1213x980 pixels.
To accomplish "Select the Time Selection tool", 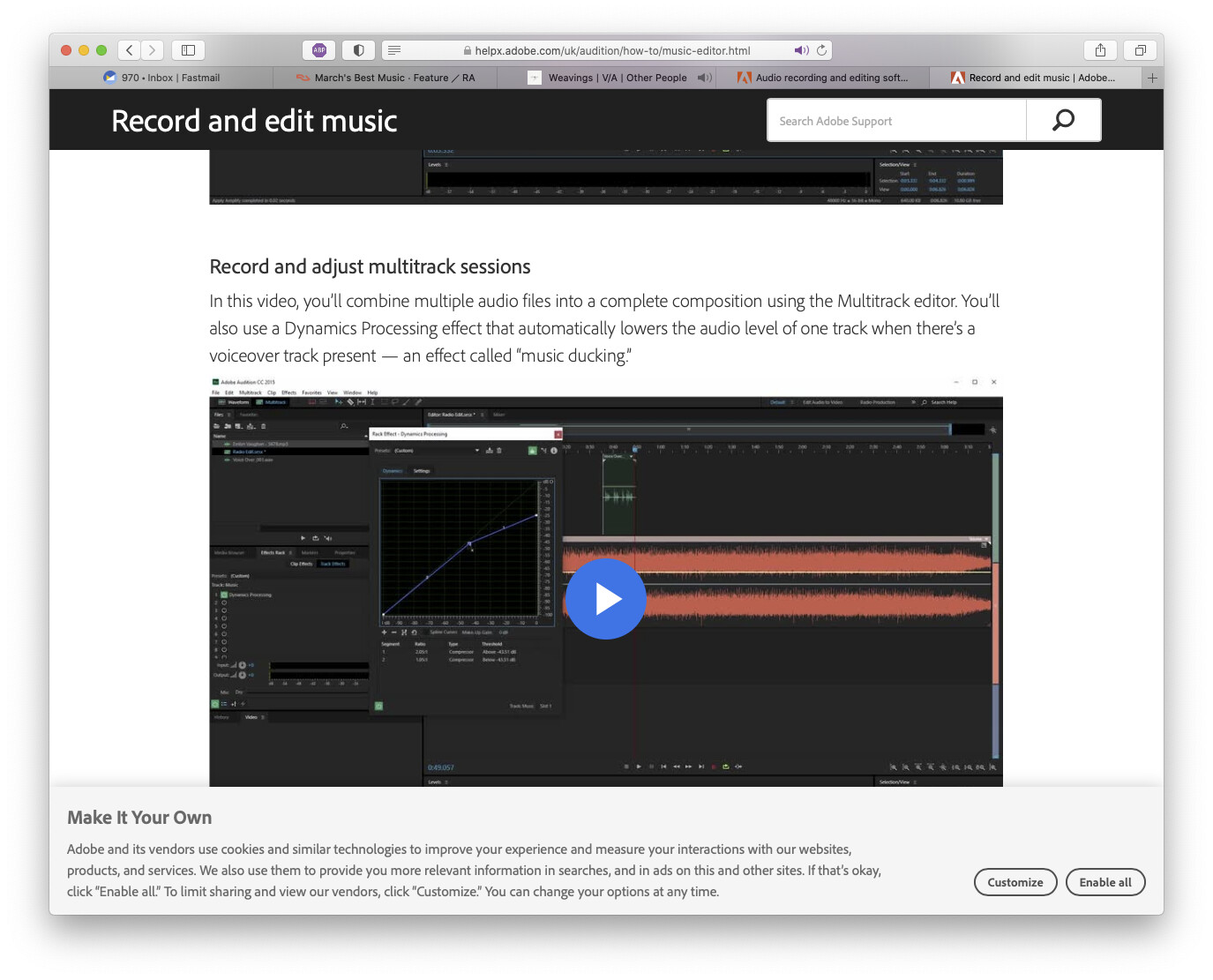I will click(372, 402).
